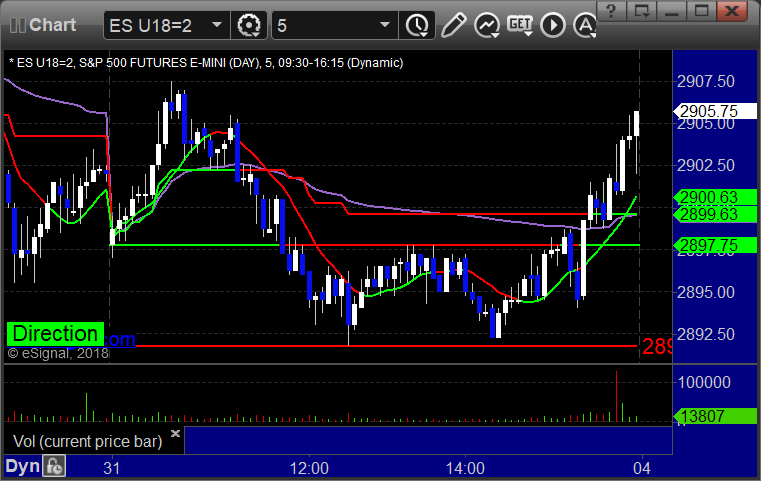Click the chart window drag handle icon

(x=17, y=25)
